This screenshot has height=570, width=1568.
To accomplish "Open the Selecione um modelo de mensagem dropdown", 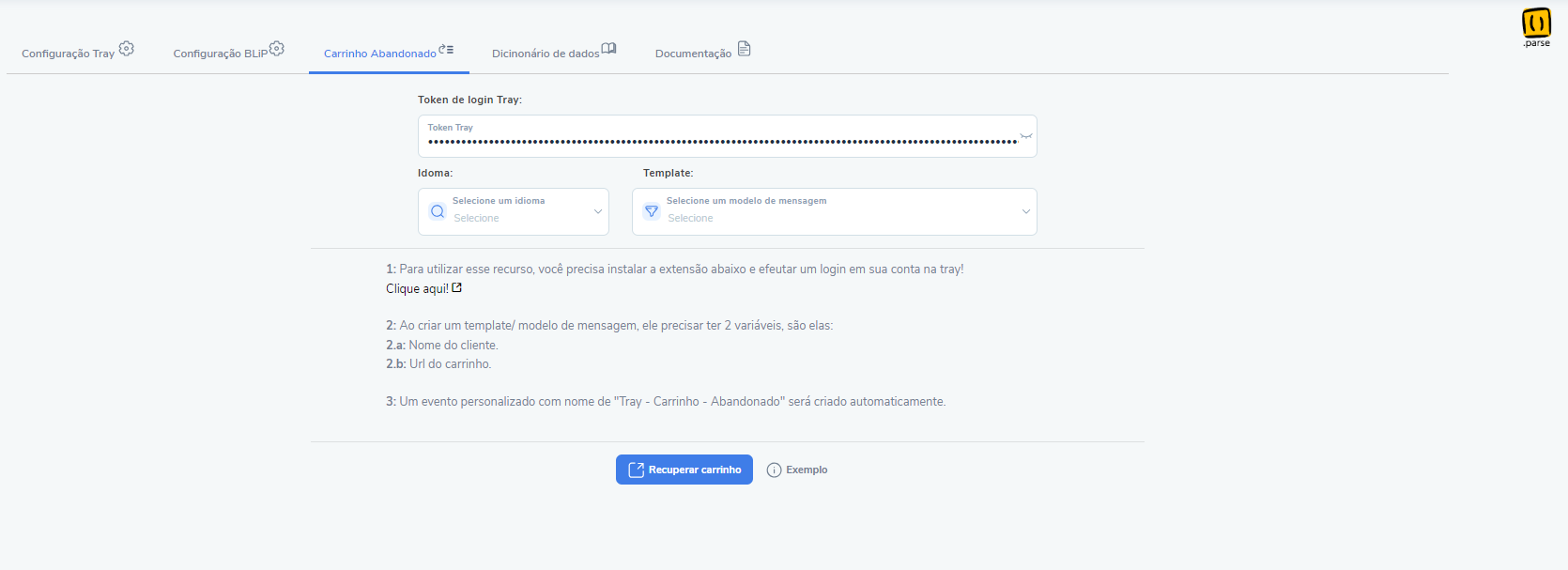I will coord(835,211).
